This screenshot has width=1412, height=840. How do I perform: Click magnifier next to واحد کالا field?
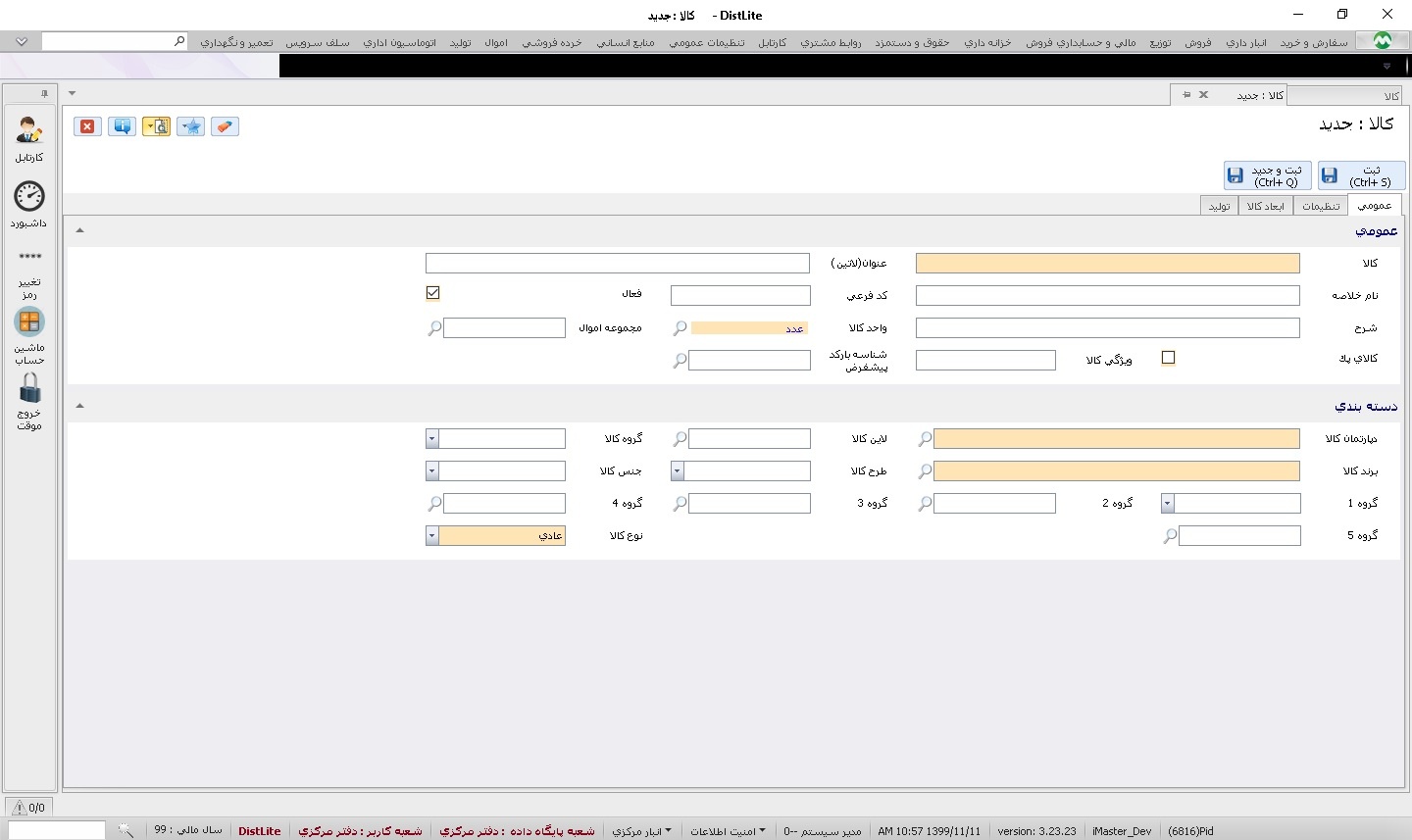point(680,328)
